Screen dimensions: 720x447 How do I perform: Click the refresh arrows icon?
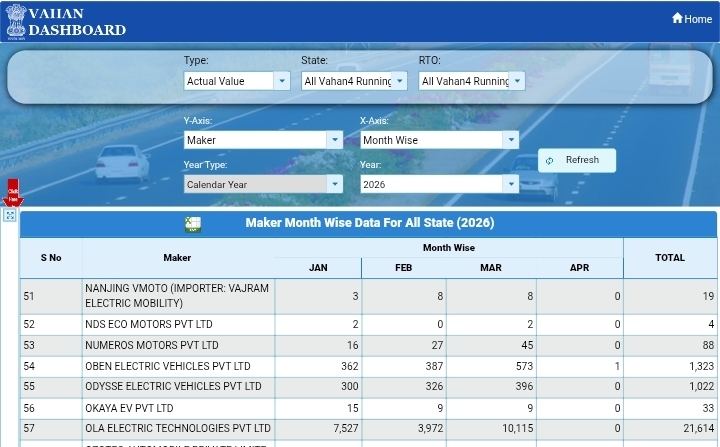(x=550, y=161)
